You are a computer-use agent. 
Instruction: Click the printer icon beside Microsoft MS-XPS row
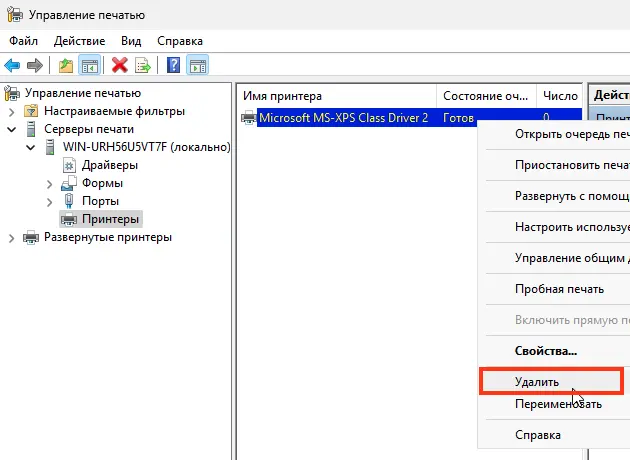249,118
